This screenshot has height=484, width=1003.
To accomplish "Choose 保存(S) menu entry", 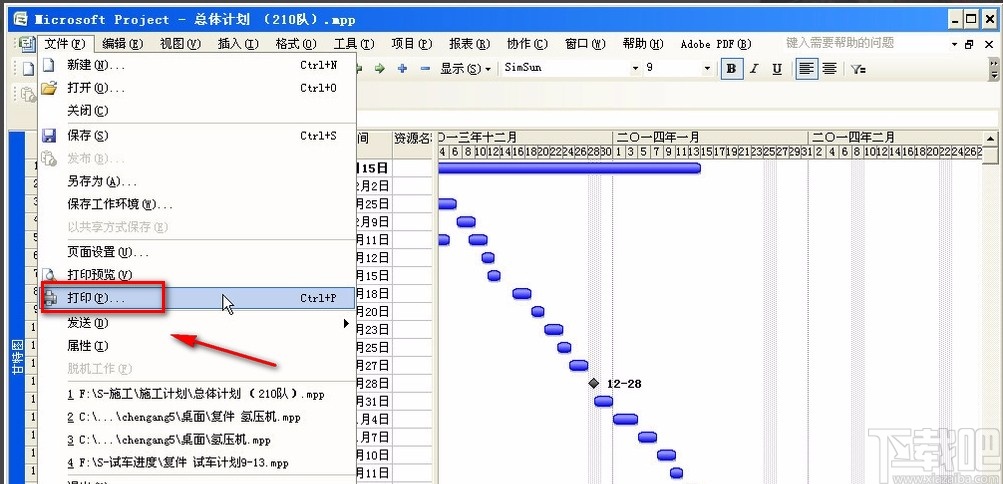I will pyautogui.click(x=197, y=136).
